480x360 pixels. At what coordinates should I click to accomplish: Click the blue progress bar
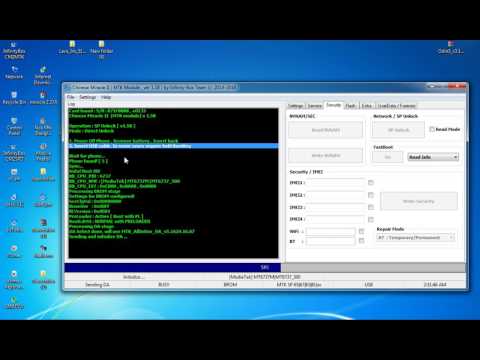pyautogui.click(x=173, y=267)
